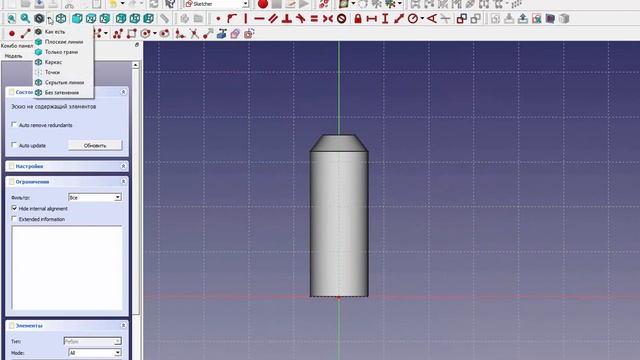Select the top view cube icon
Image resolution: width=640 pixels, height=360 pixels.
point(91,18)
